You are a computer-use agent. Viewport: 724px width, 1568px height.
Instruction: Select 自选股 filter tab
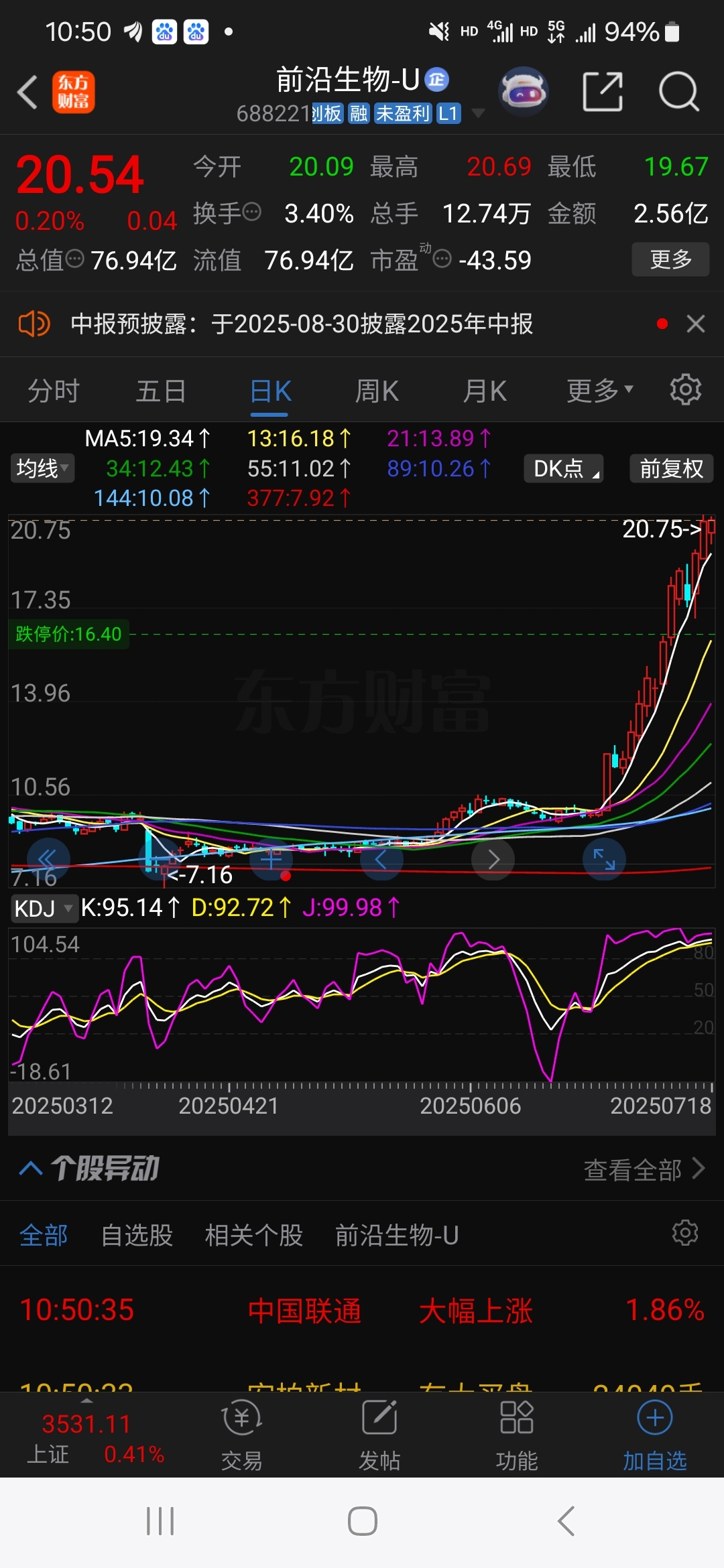click(x=137, y=1235)
